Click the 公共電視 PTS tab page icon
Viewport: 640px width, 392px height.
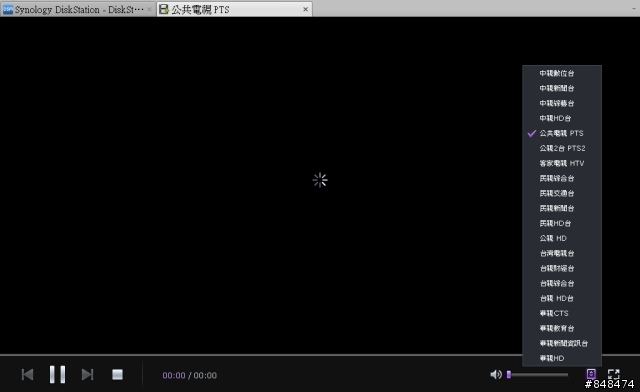164,9
